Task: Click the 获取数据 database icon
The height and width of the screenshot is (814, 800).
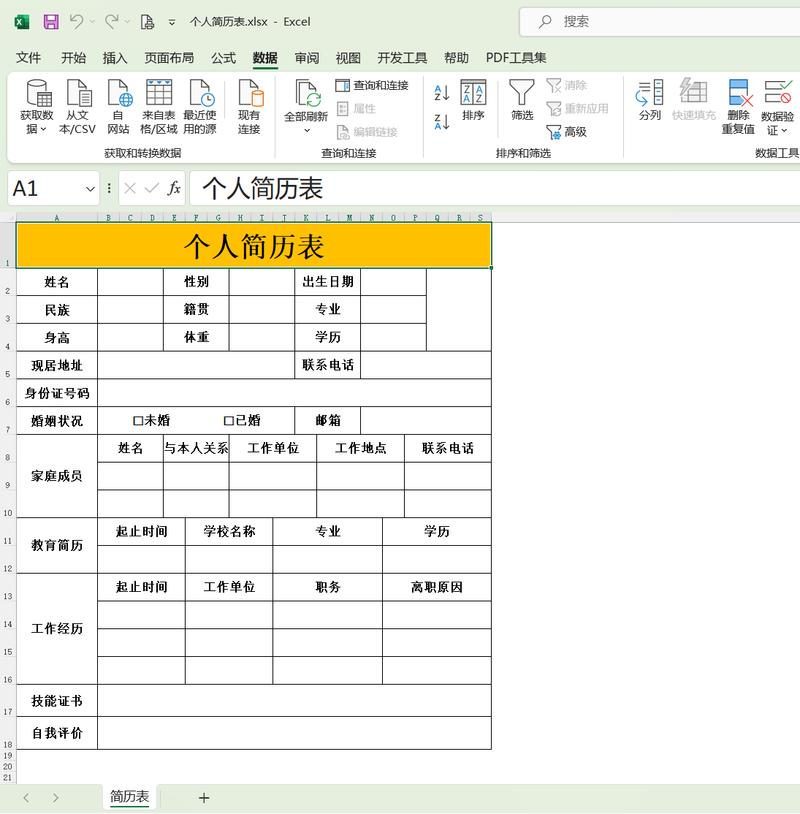Action: (x=39, y=93)
